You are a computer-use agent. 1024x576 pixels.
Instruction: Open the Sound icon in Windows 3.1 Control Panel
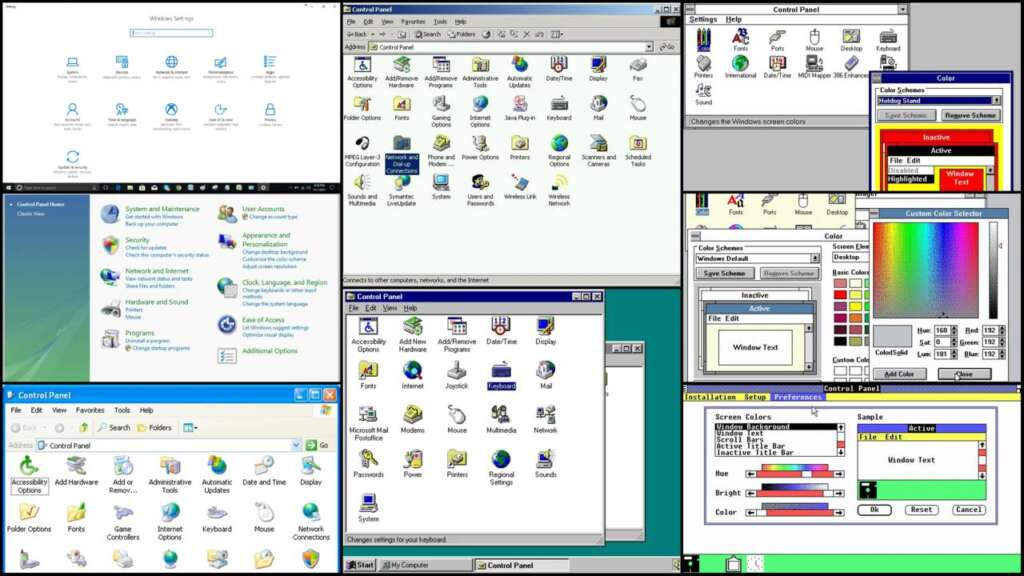pos(703,94)
